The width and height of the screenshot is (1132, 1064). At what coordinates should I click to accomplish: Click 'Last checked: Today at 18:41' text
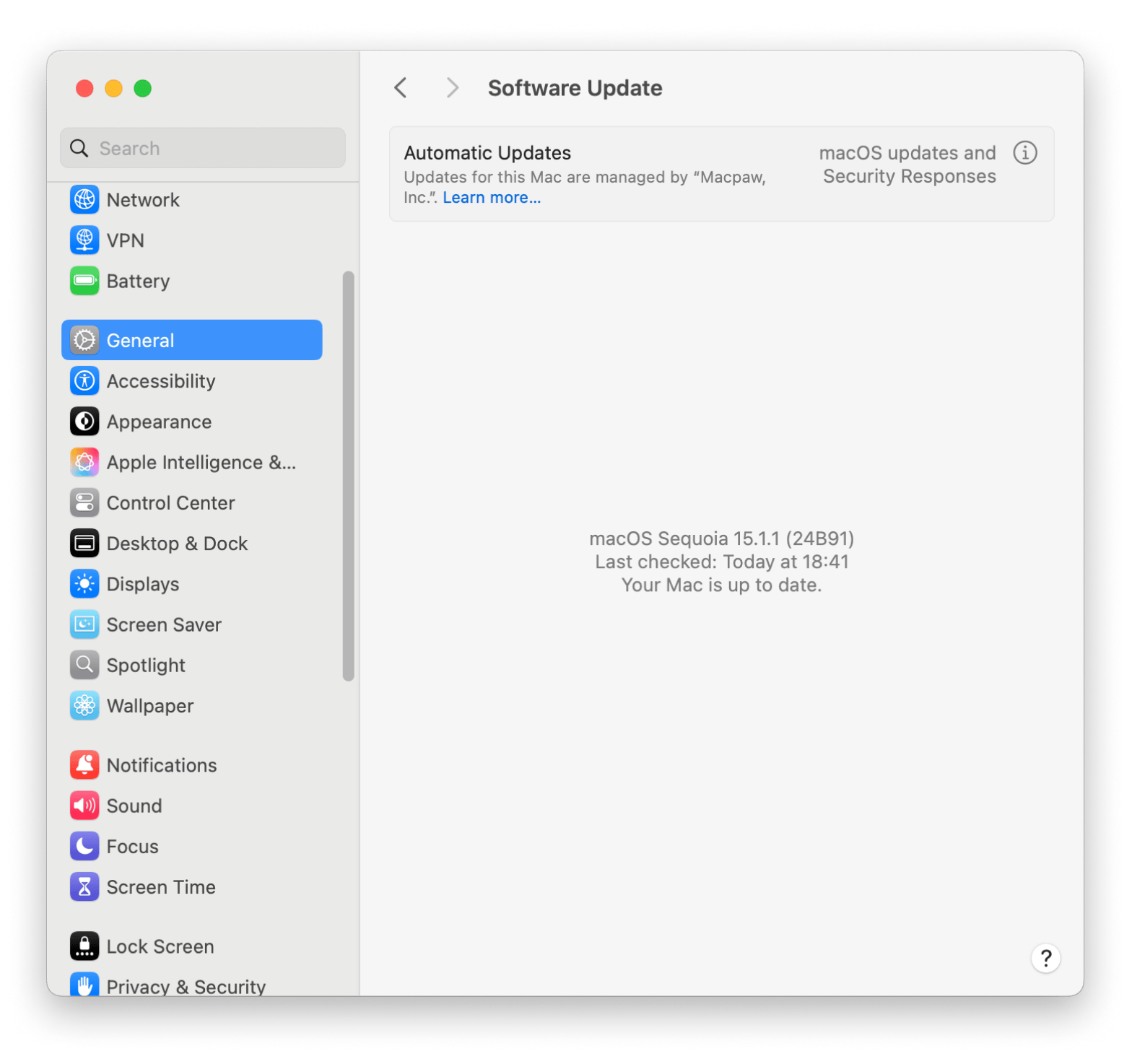[721, 562]
